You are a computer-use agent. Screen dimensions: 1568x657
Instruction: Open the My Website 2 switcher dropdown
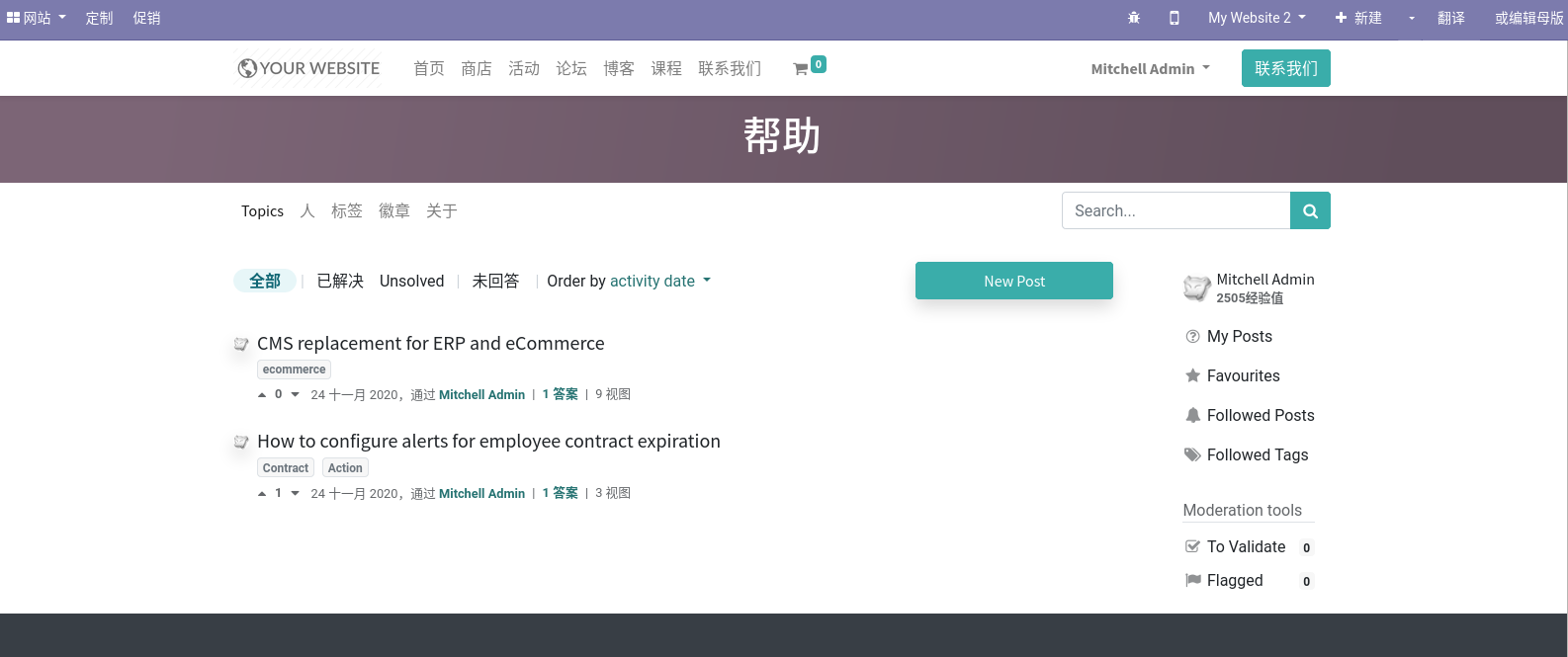[1256, 18]
